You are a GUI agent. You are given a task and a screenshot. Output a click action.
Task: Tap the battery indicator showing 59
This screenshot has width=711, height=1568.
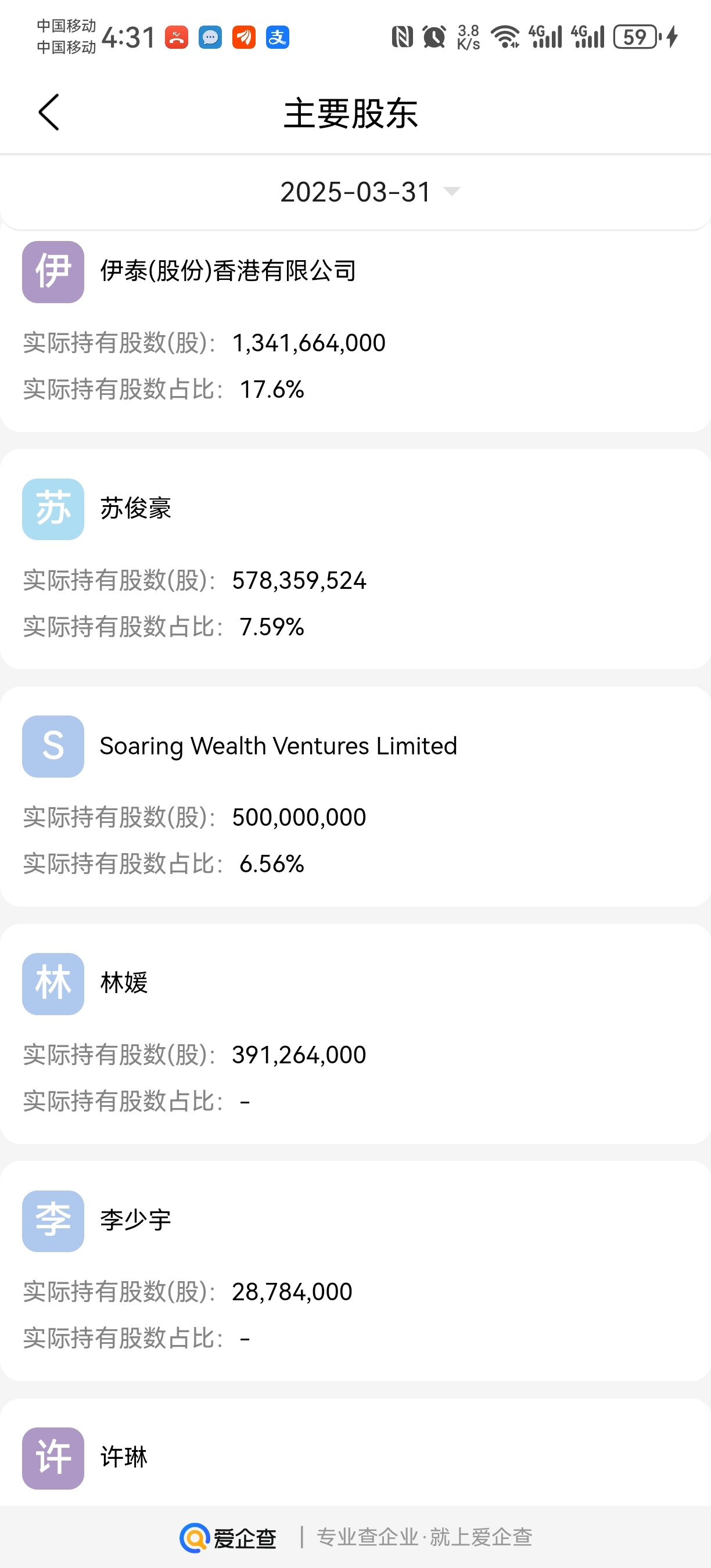[636, 37]
